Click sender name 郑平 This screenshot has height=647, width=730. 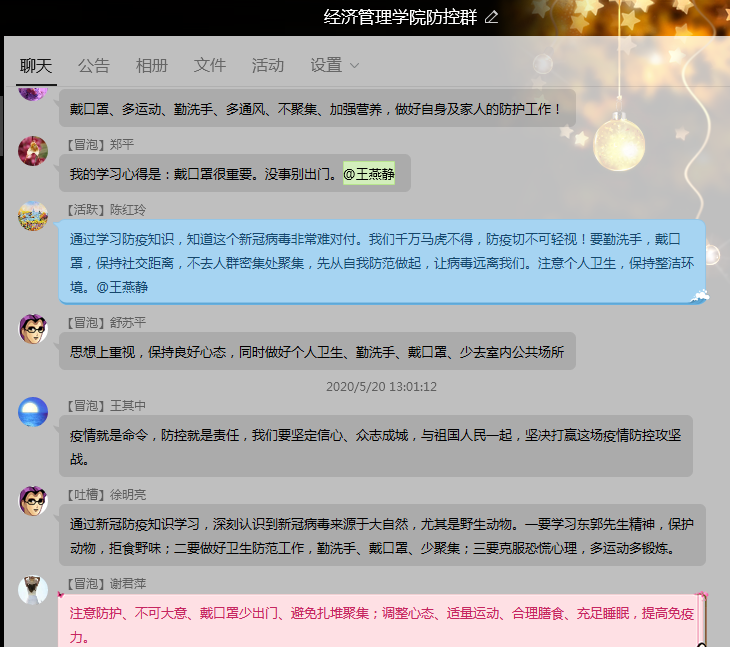122,145
